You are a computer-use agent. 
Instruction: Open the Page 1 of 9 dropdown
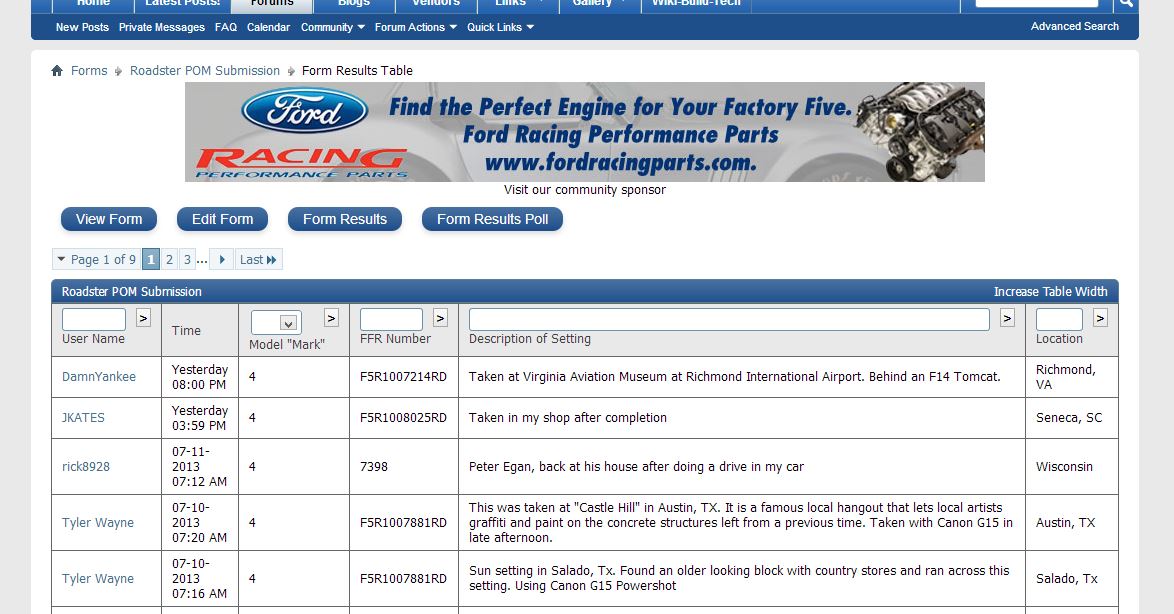point(96,259)
